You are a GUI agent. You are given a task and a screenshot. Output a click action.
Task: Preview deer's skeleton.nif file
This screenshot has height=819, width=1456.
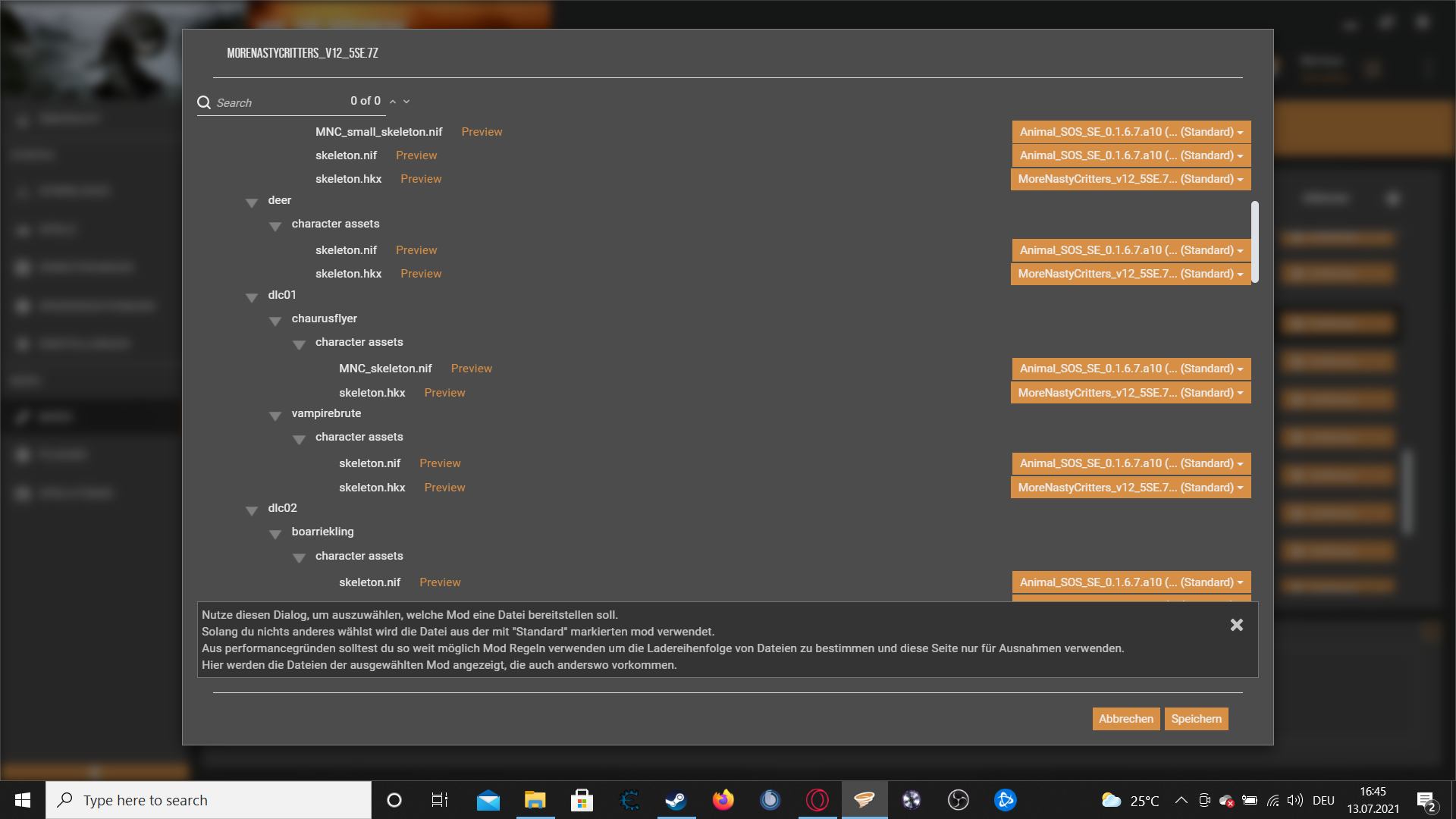tap(416, 250)
